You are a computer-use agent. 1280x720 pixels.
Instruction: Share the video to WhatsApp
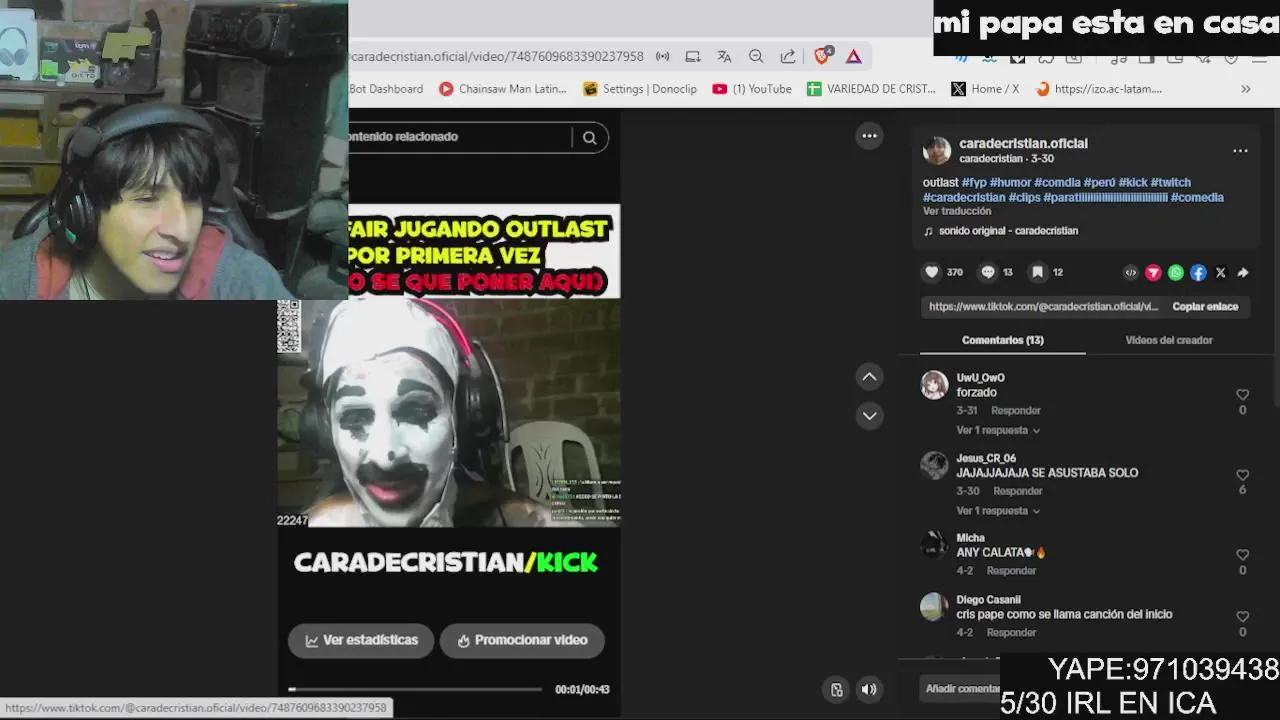tap(1176, 272)
